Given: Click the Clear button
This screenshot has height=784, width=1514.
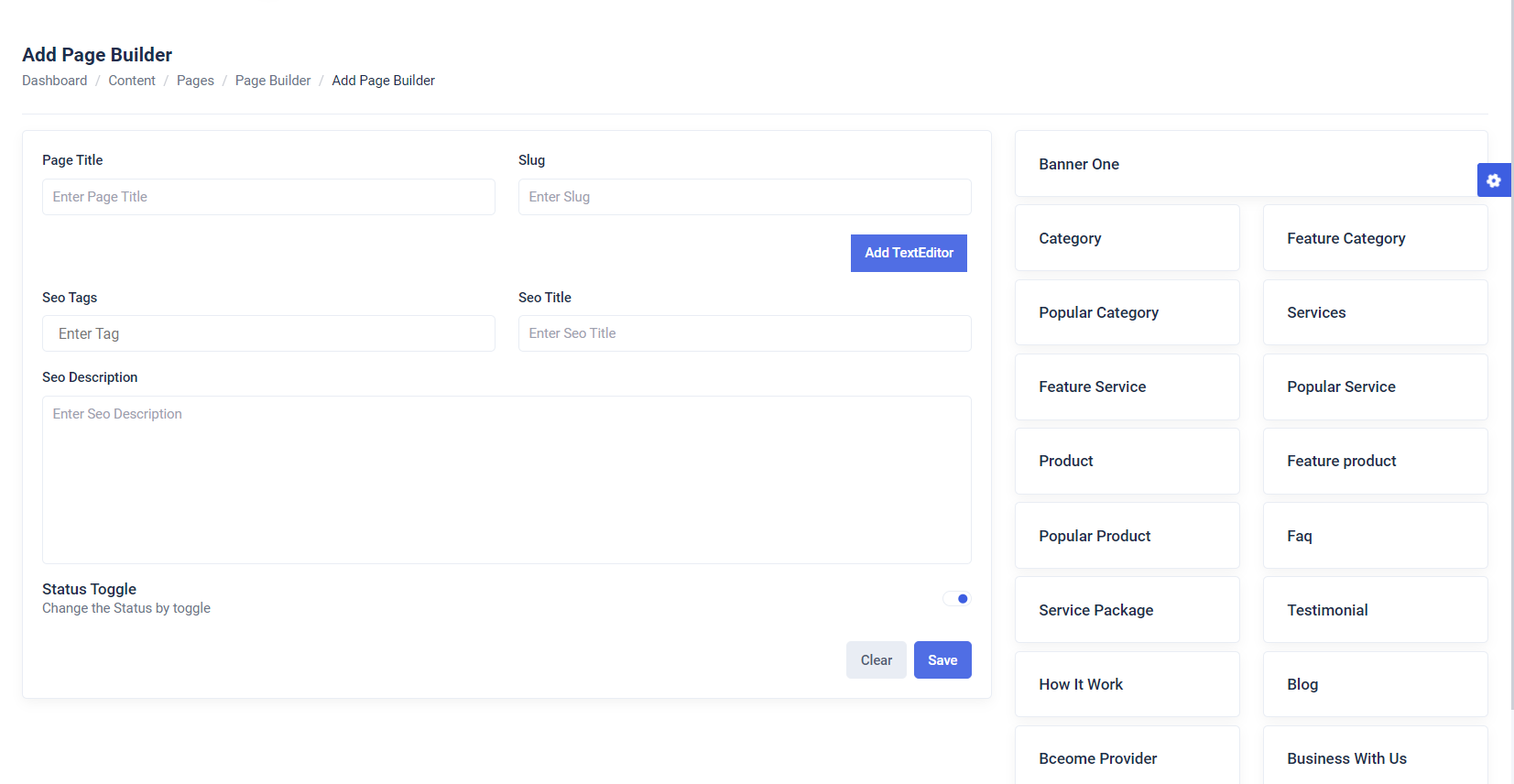Looking at the screenshot, I should click(876, 660).
